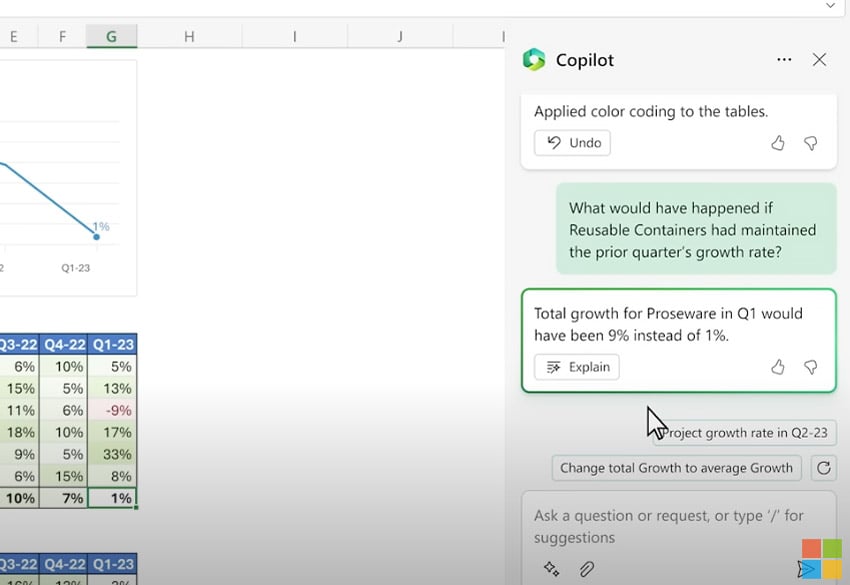850x585 pixels.
Task: Click the Copilot logo icon
Action: 534,59
